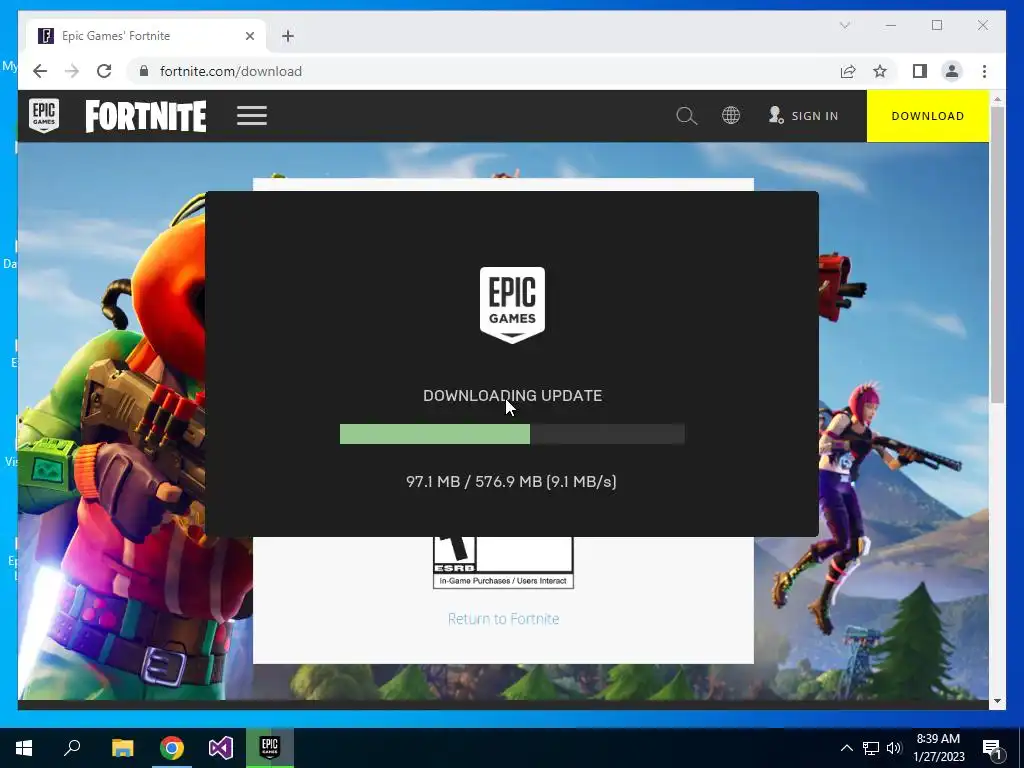Toggle the browser side panel
Image resolution: width=1024 pixels, height=768 pixels.
pyautogui.click(x=920, y=71)
